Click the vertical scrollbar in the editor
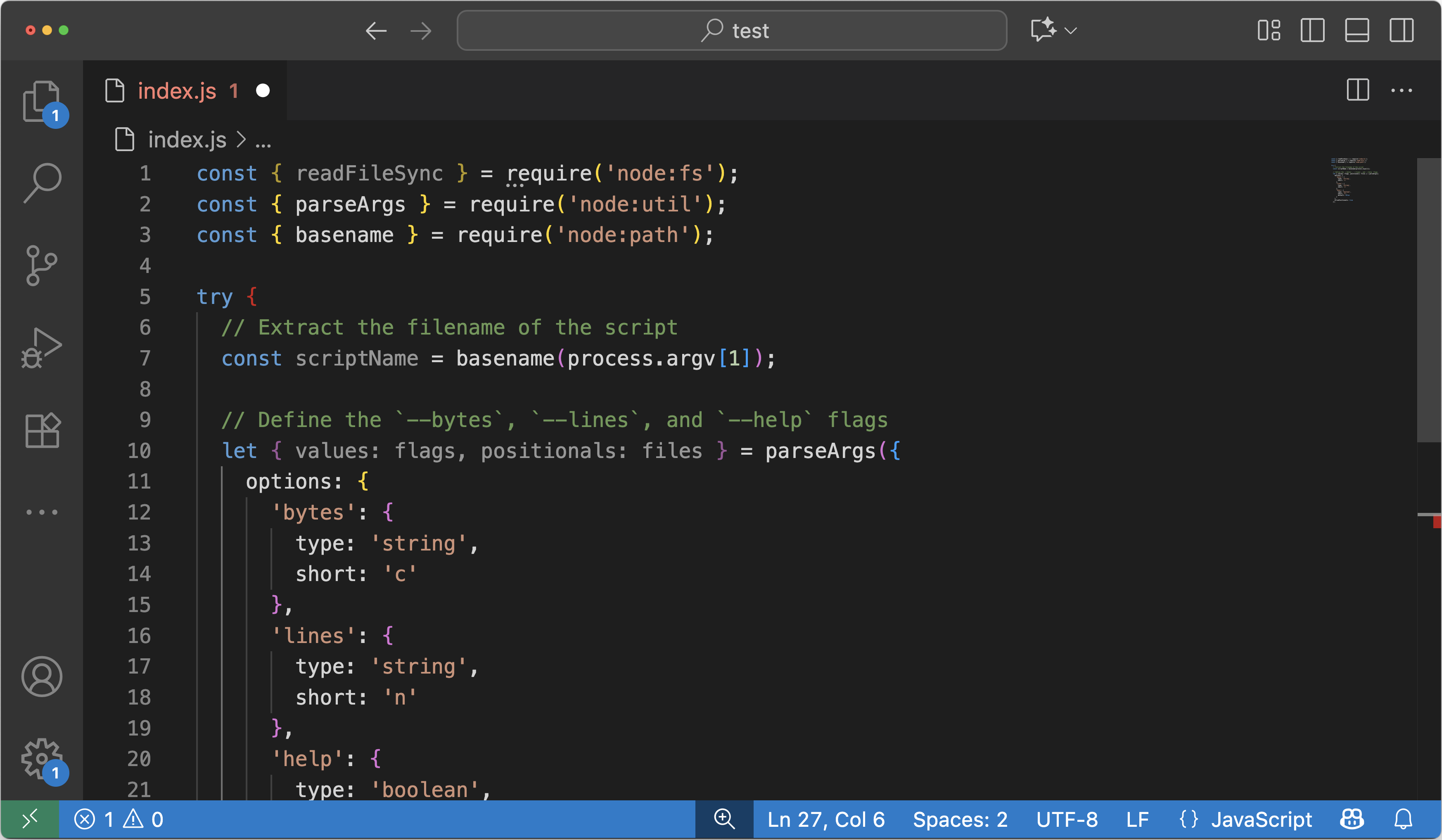Image resolution: width=1442 pixels, height=840 pixels. (1428, 300)
